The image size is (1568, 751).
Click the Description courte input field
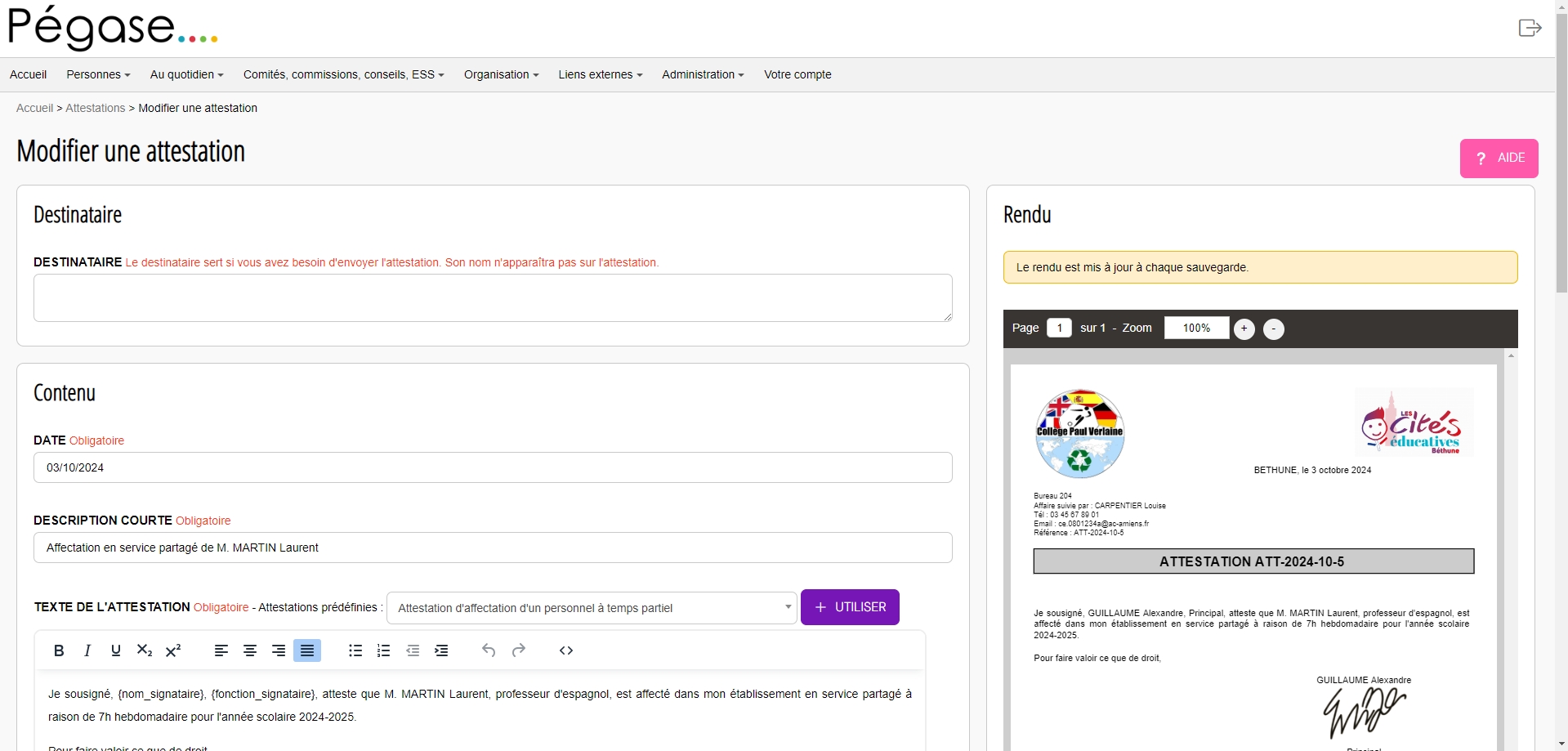(493, 548)
